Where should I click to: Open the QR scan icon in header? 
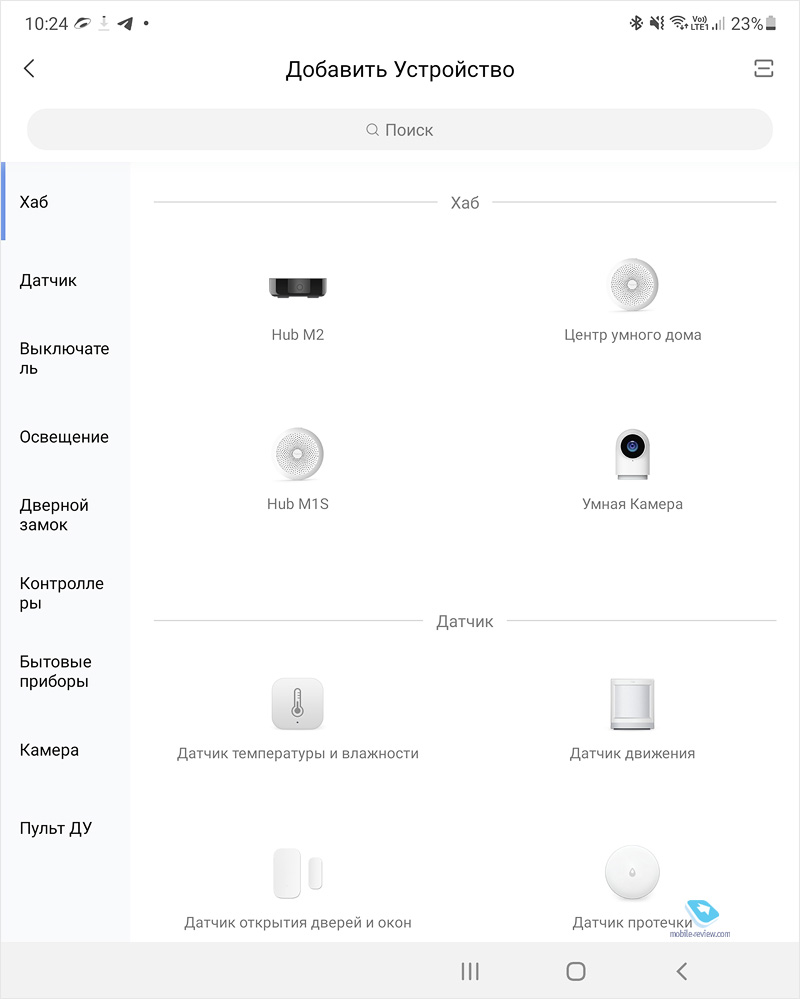(763, 68)
